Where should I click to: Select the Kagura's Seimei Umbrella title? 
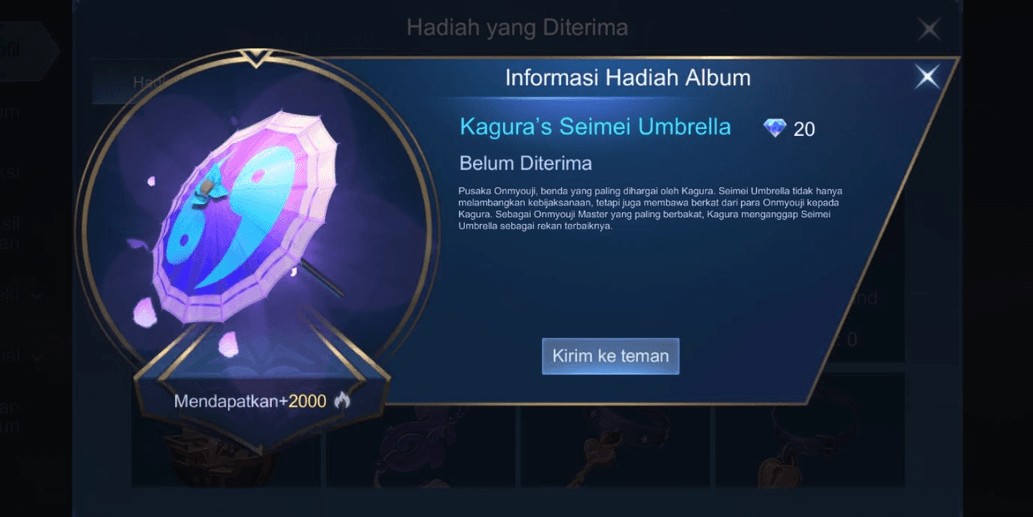point(595,126)
